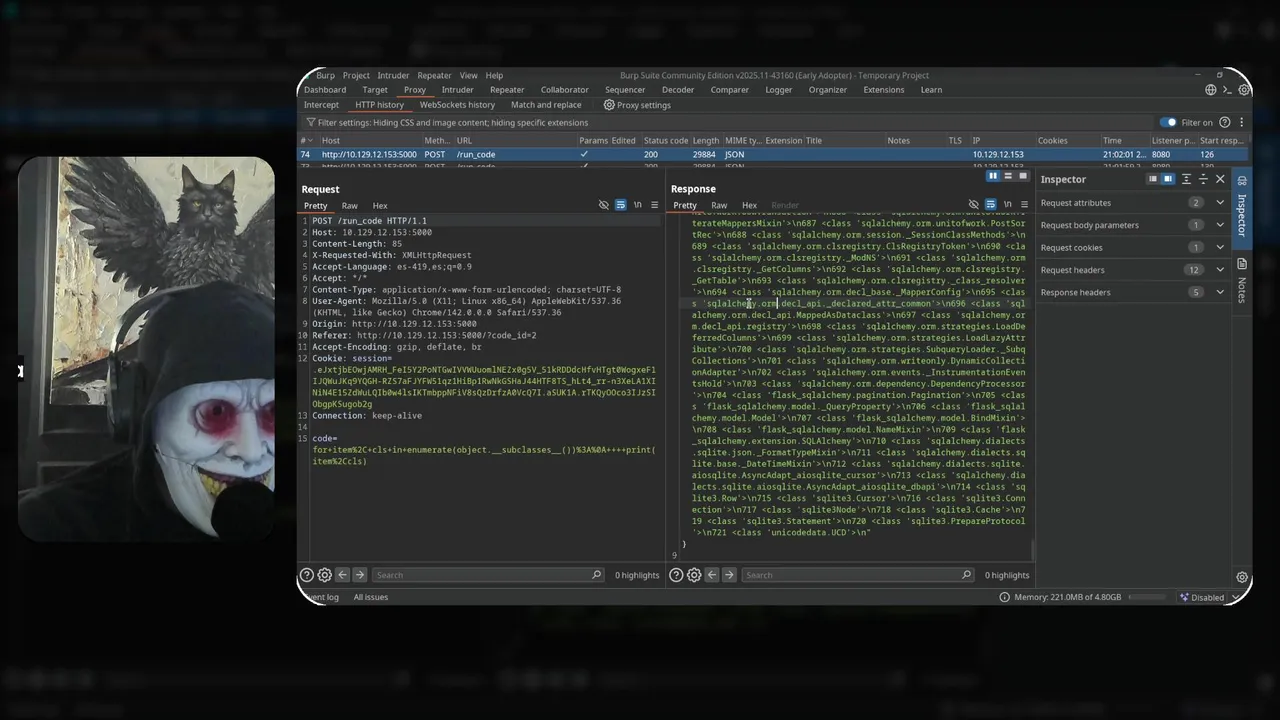Open the View menu
This screenshot has height=720, width=1280.
tap(468, 75)
